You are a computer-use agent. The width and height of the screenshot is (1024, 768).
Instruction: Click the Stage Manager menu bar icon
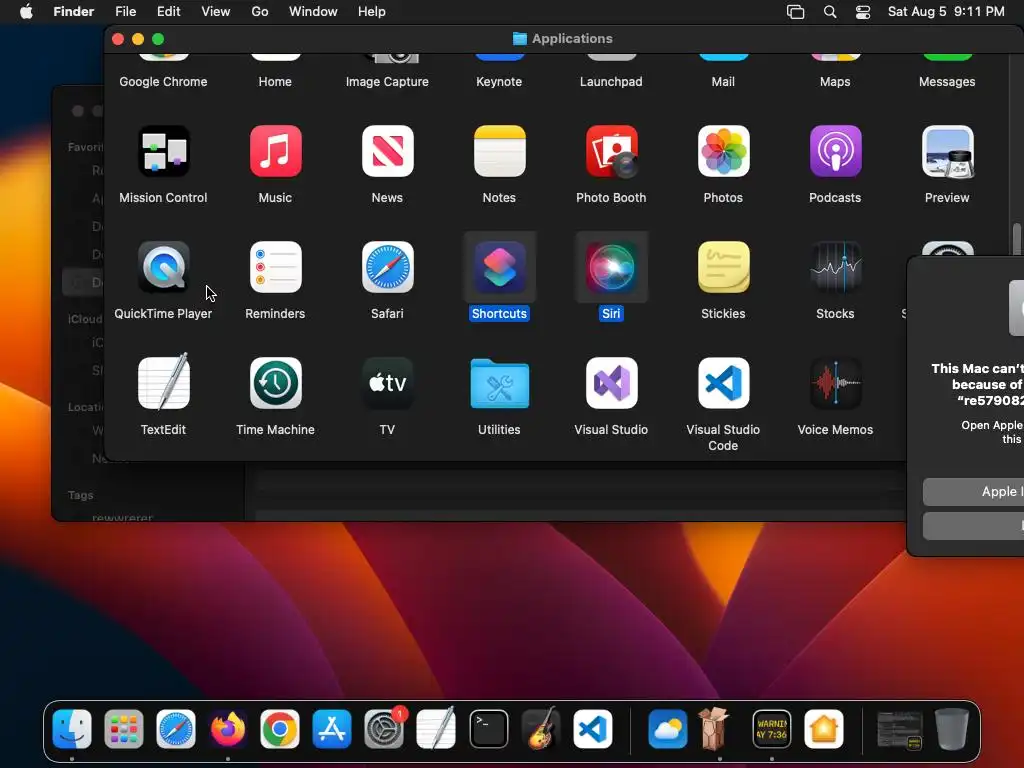coord(795,12)
